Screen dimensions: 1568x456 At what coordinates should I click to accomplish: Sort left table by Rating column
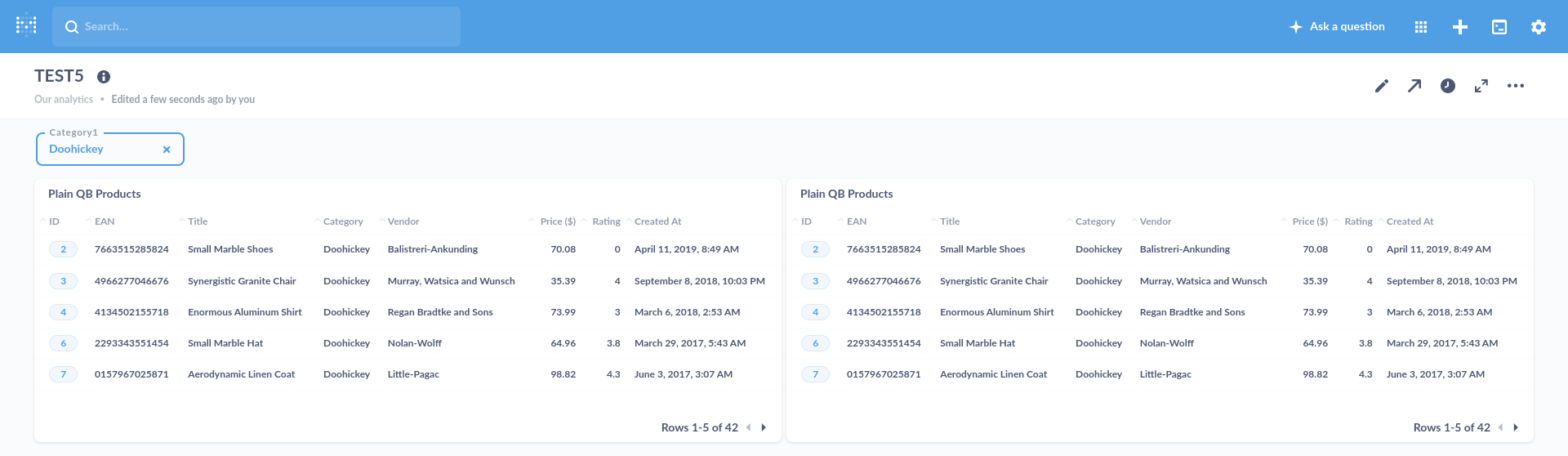[606, 221]
